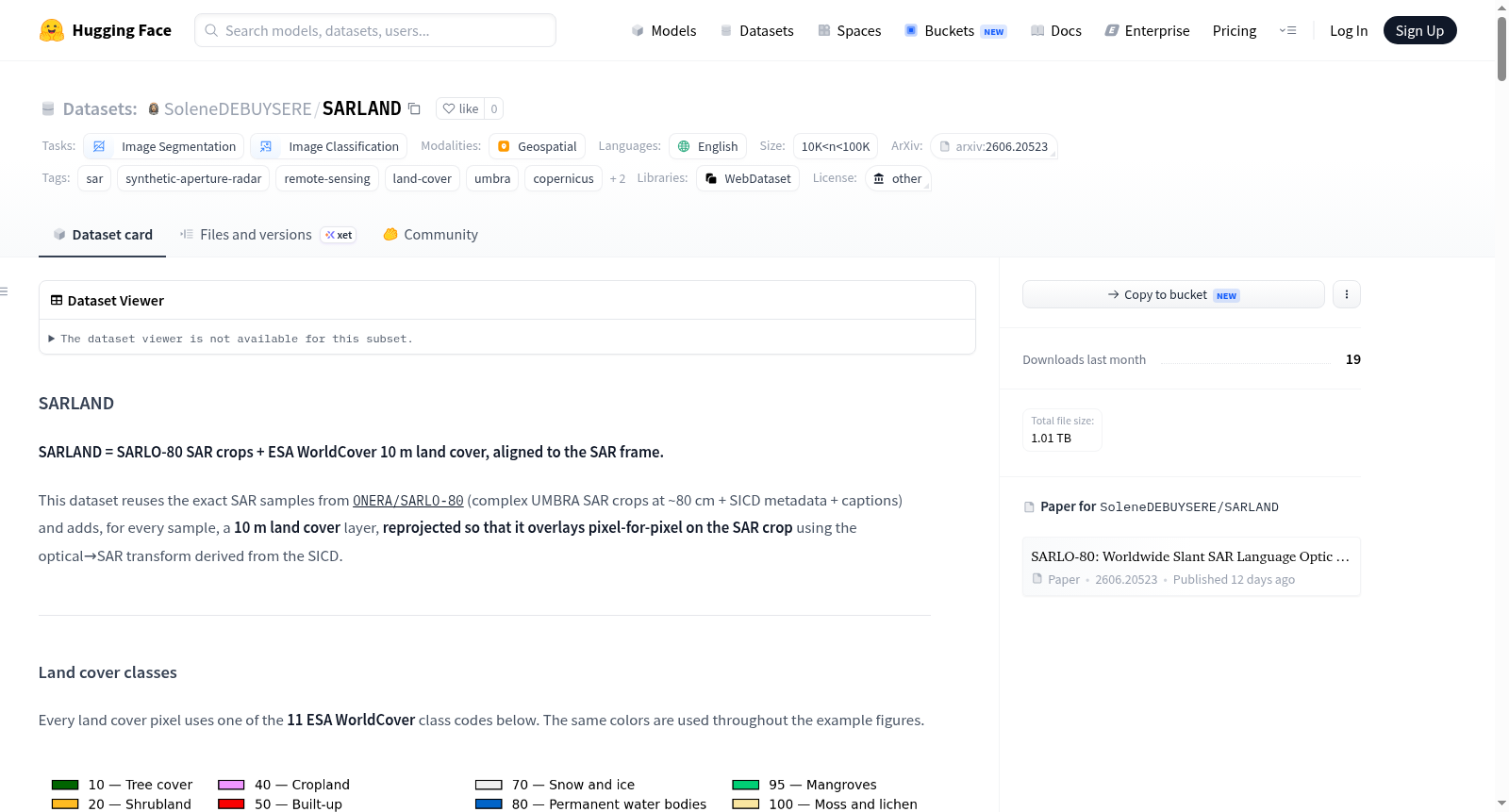Click the Datasets stack icon in the page header
The image size is (1509, 812).
tap(48, 108)
